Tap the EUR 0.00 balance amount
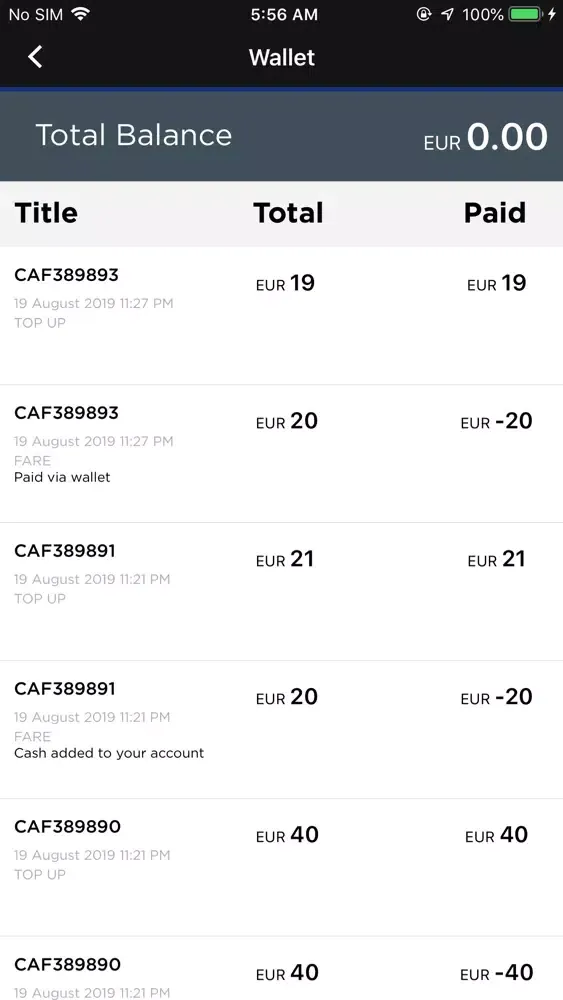This screenshot has width=563, height=1000. [x=485, y=137]
